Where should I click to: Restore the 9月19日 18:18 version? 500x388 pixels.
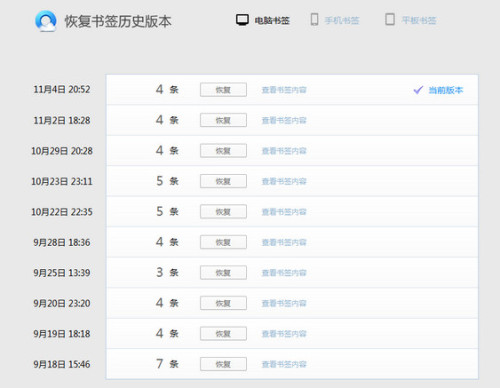(223, 334)
